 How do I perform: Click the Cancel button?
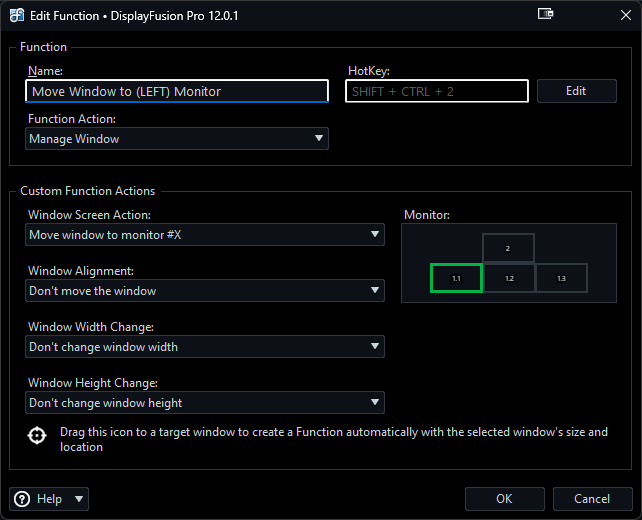click(x=591, y=499)
